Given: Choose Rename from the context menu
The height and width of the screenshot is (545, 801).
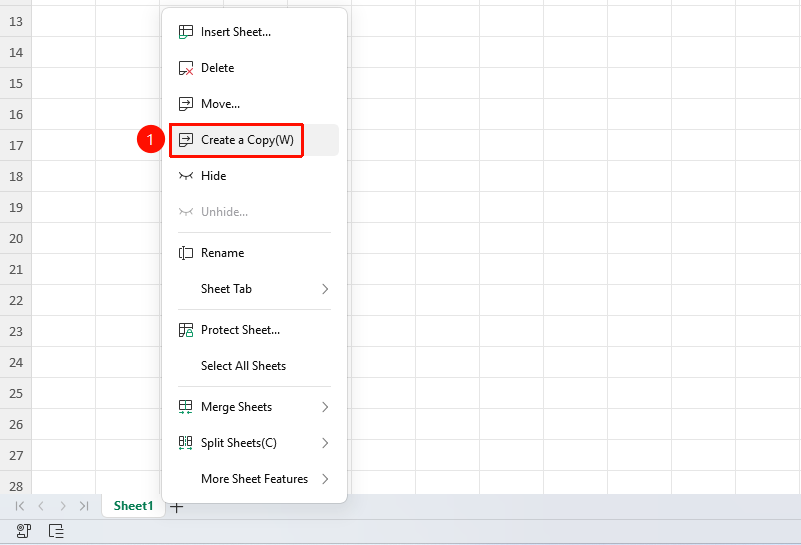Looking at the screenshot, I should coord(254,253).
